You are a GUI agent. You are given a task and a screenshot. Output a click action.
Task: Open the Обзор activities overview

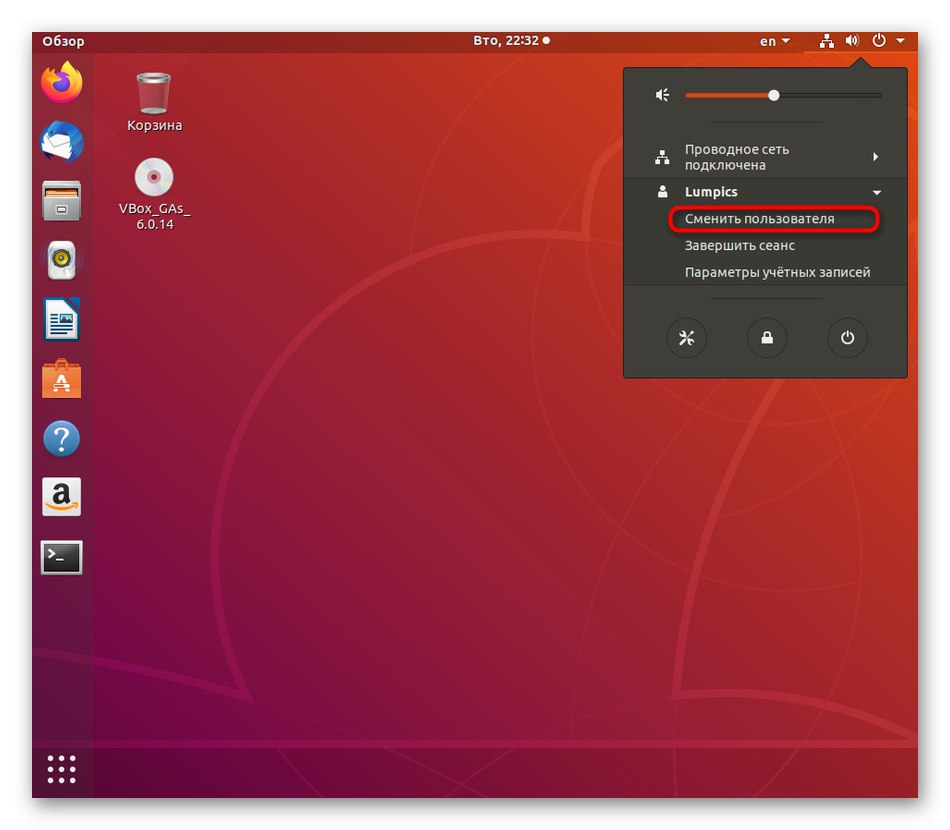(x=63, y=41)
